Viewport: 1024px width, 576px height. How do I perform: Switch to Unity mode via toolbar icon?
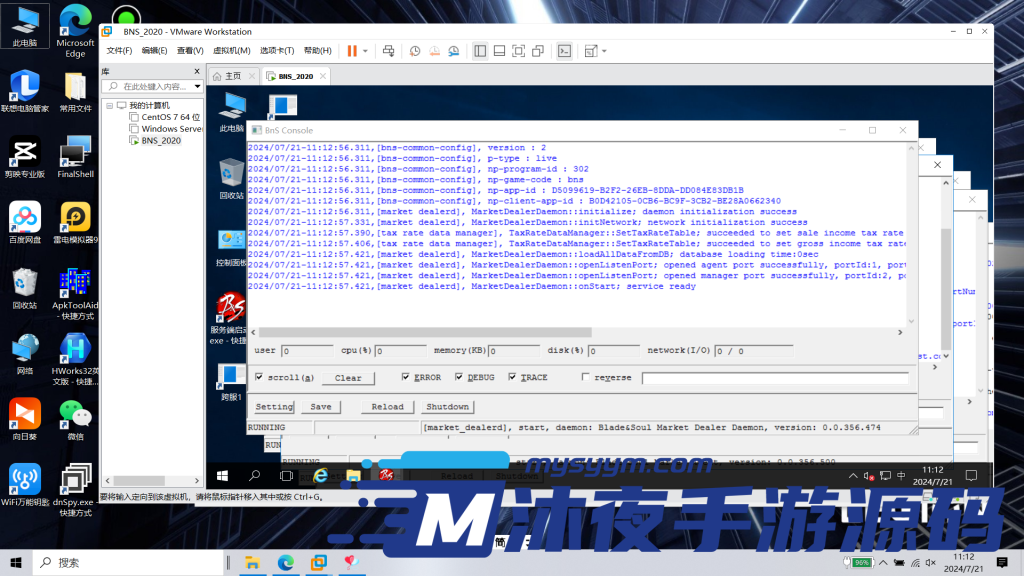pyautogui.click(x=539, y=51)
